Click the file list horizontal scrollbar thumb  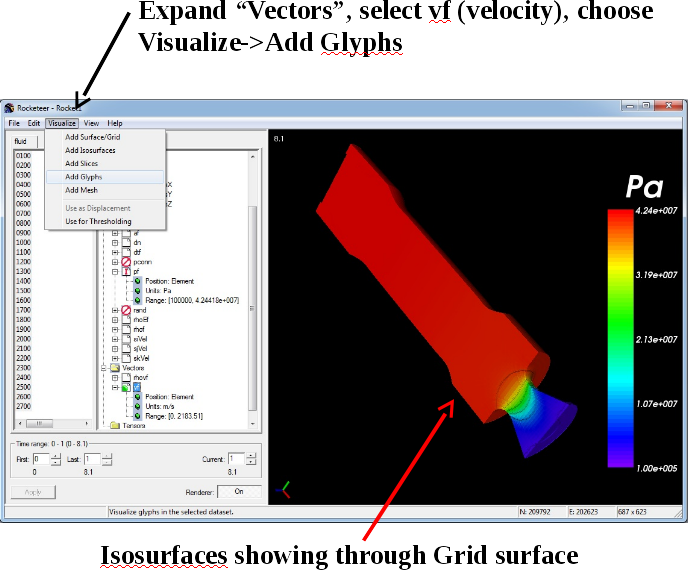click(39, 423)
